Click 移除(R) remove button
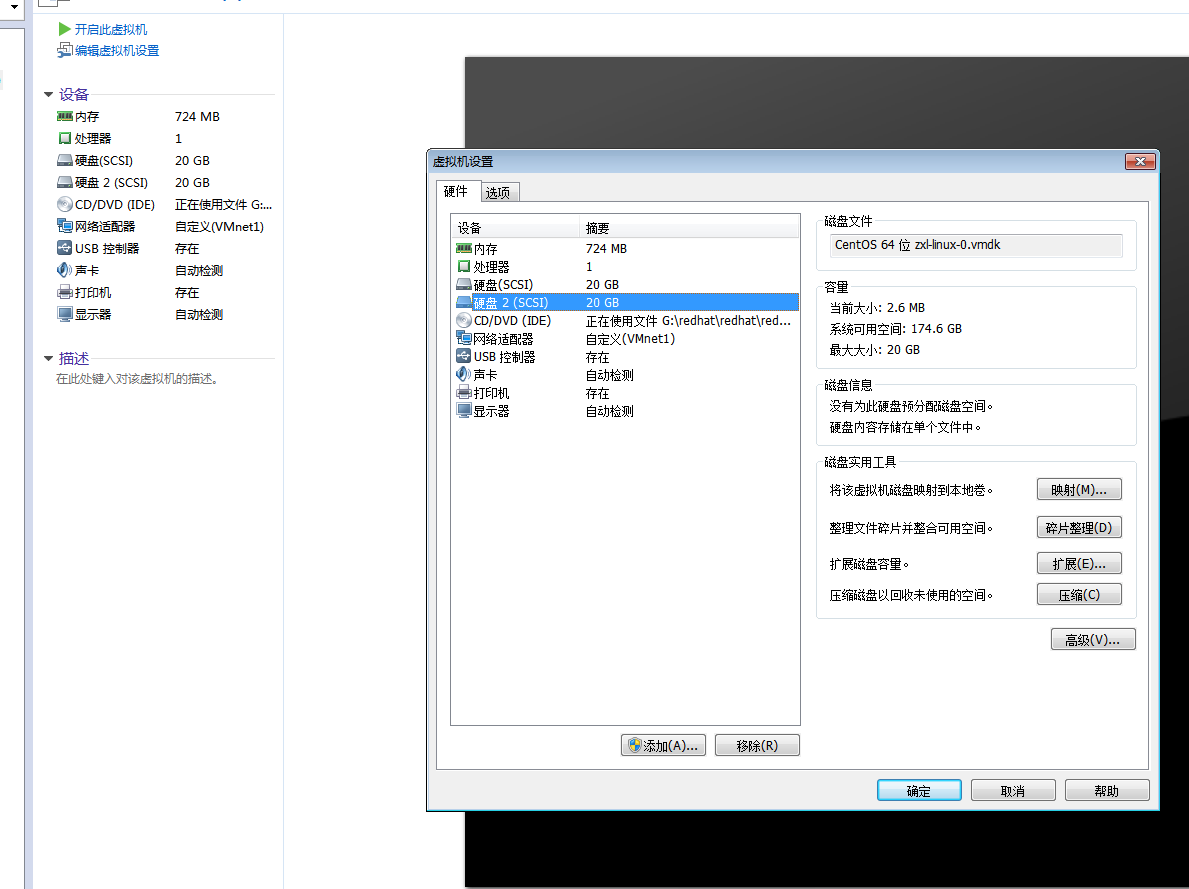The height and width of the screenshot is (889, 1189). (757, 746)
